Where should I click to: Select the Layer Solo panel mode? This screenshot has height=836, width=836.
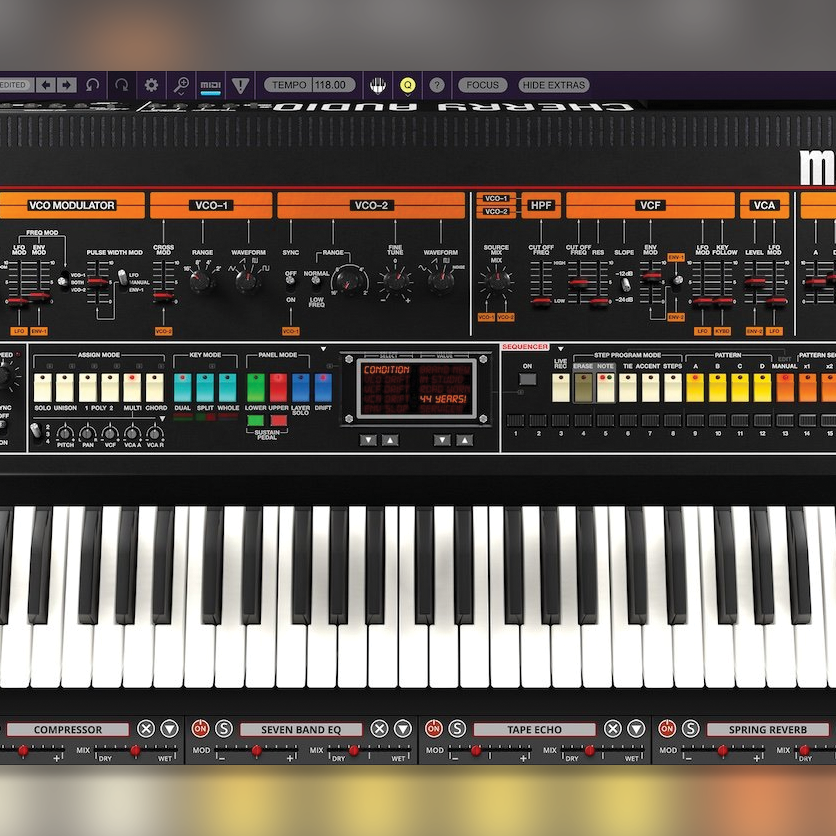click(301, 388)
